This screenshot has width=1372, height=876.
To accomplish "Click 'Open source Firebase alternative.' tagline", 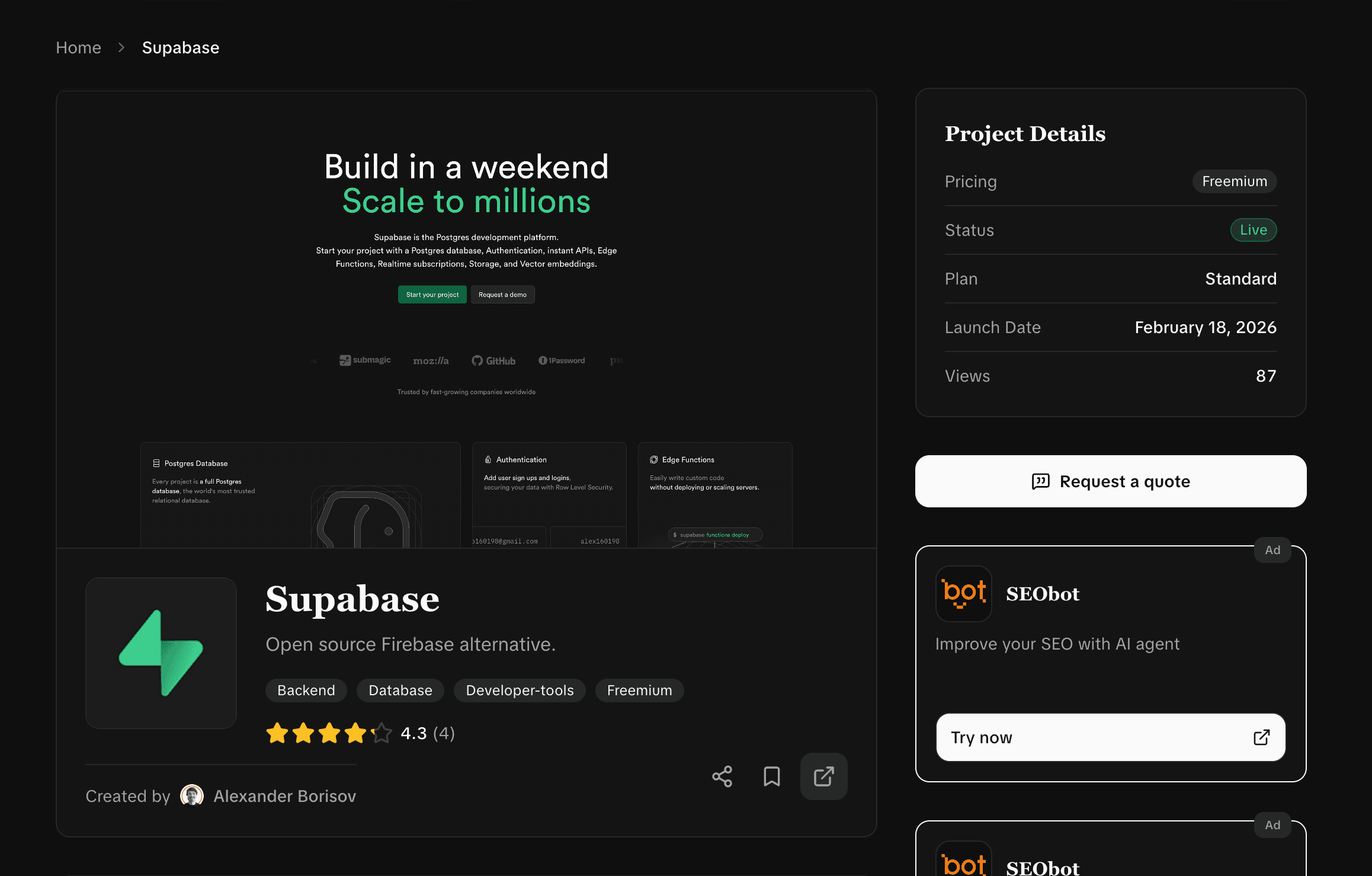I will [411, 644].
